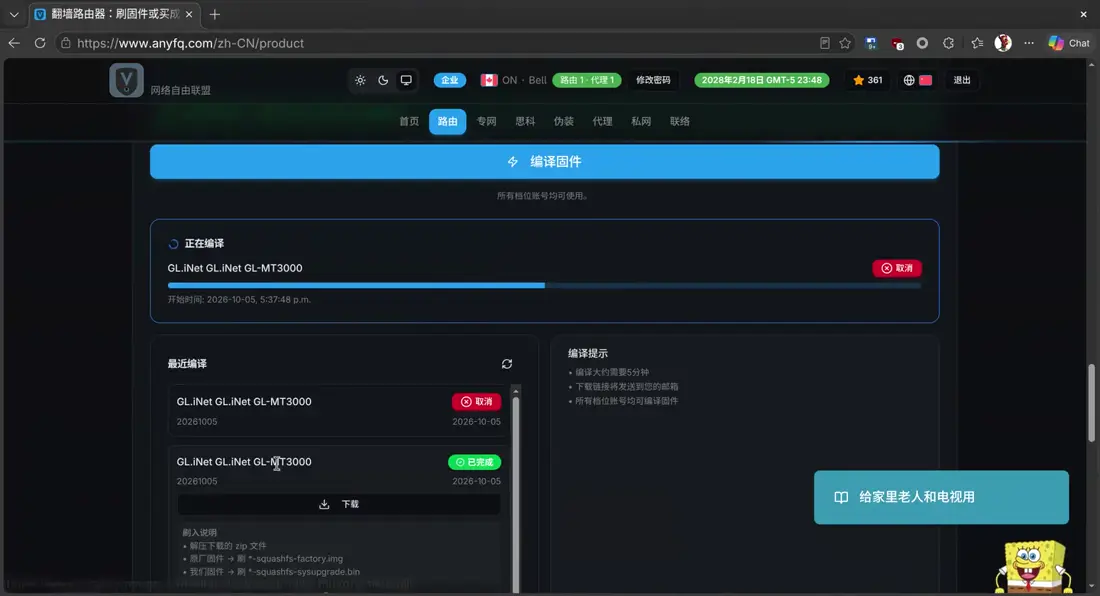Viewport: 1100px width, 596px height.
Task: Open the 代理 nav tab
Action: tap(602, 121)
